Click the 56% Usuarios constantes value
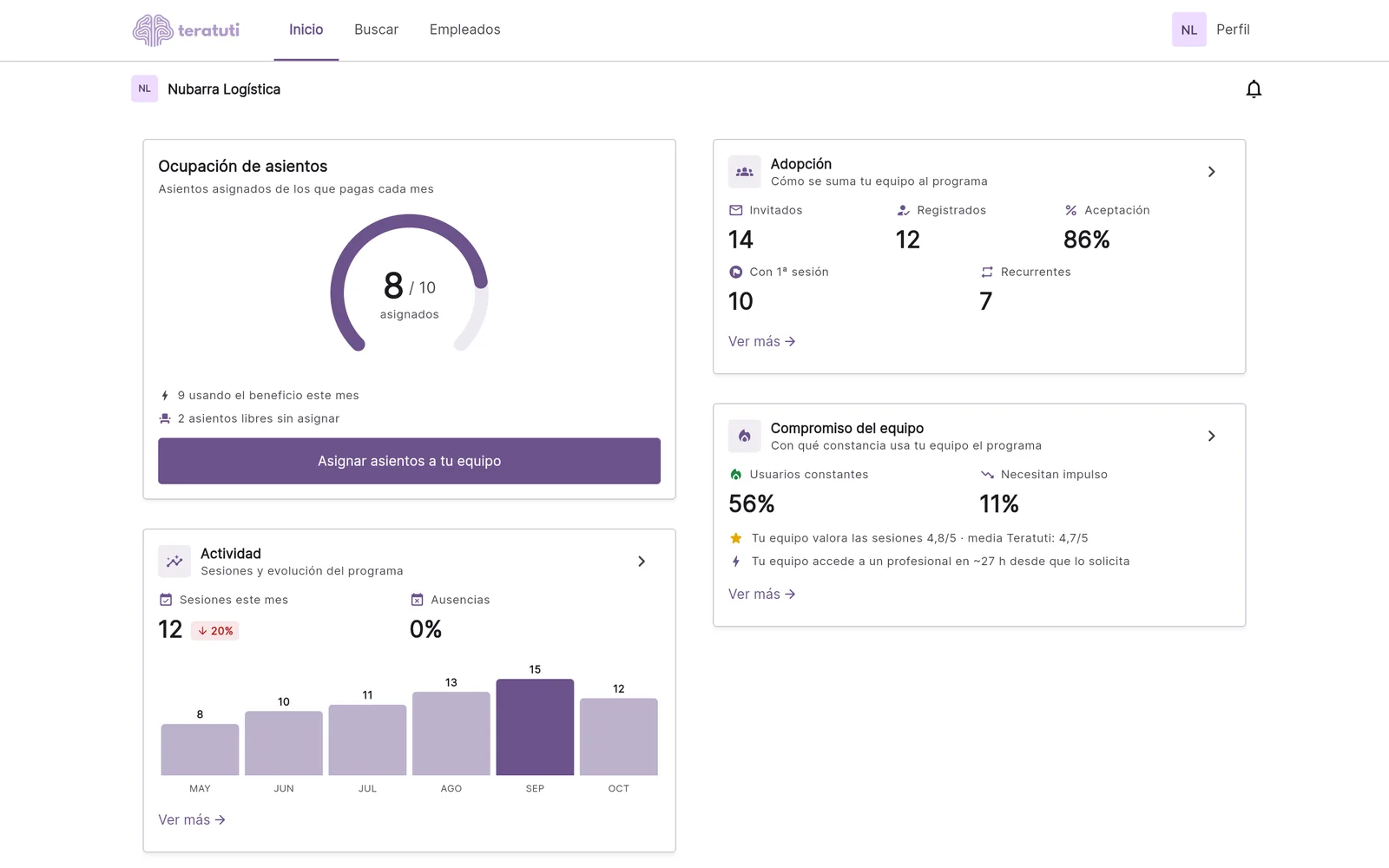The width and height of the screenshot is (1389, 868). pos(751,504)
